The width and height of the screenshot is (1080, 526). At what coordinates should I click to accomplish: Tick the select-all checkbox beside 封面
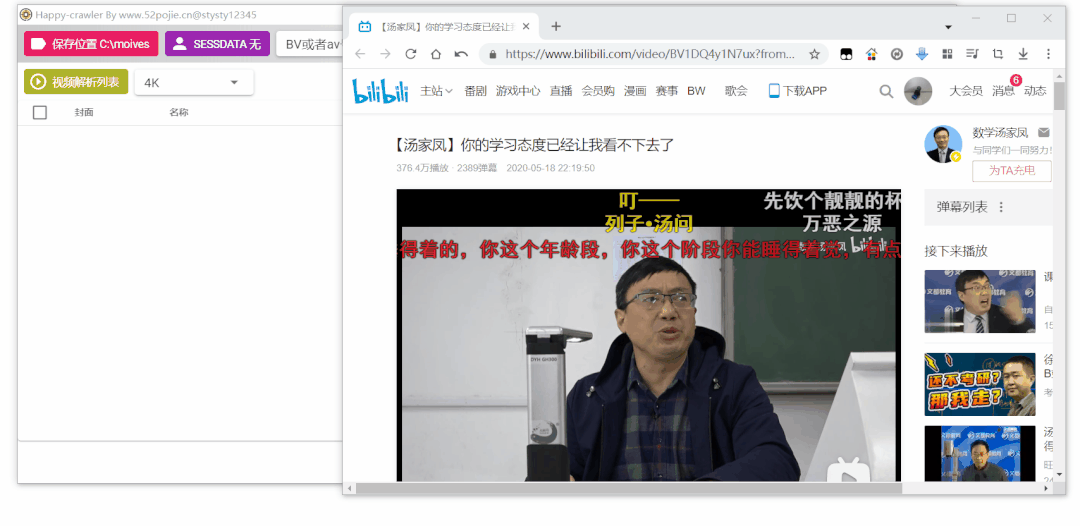tap(40, 112)
